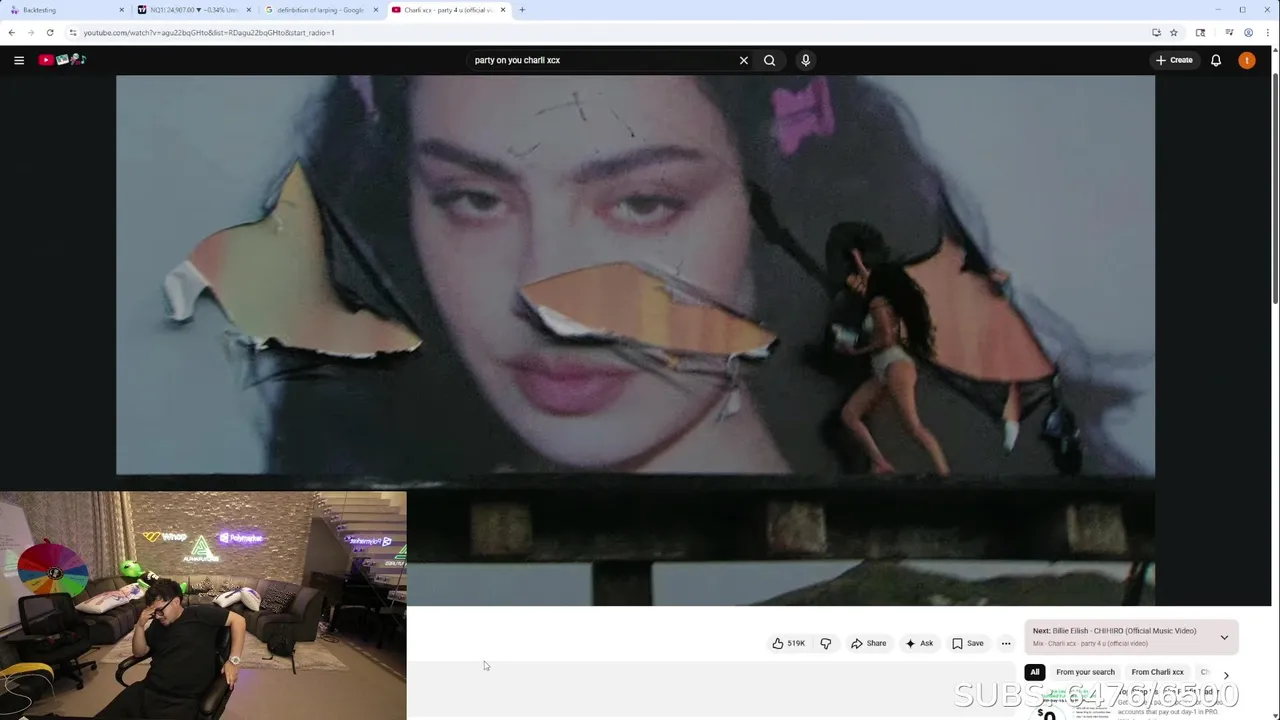Open the Create upload menu

[x=1174, y=60]
